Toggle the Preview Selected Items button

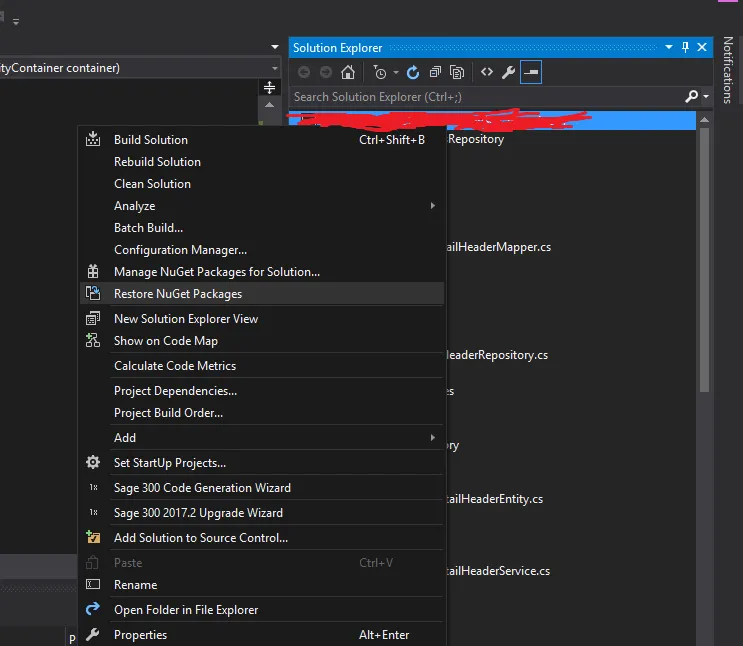point(531,73)
